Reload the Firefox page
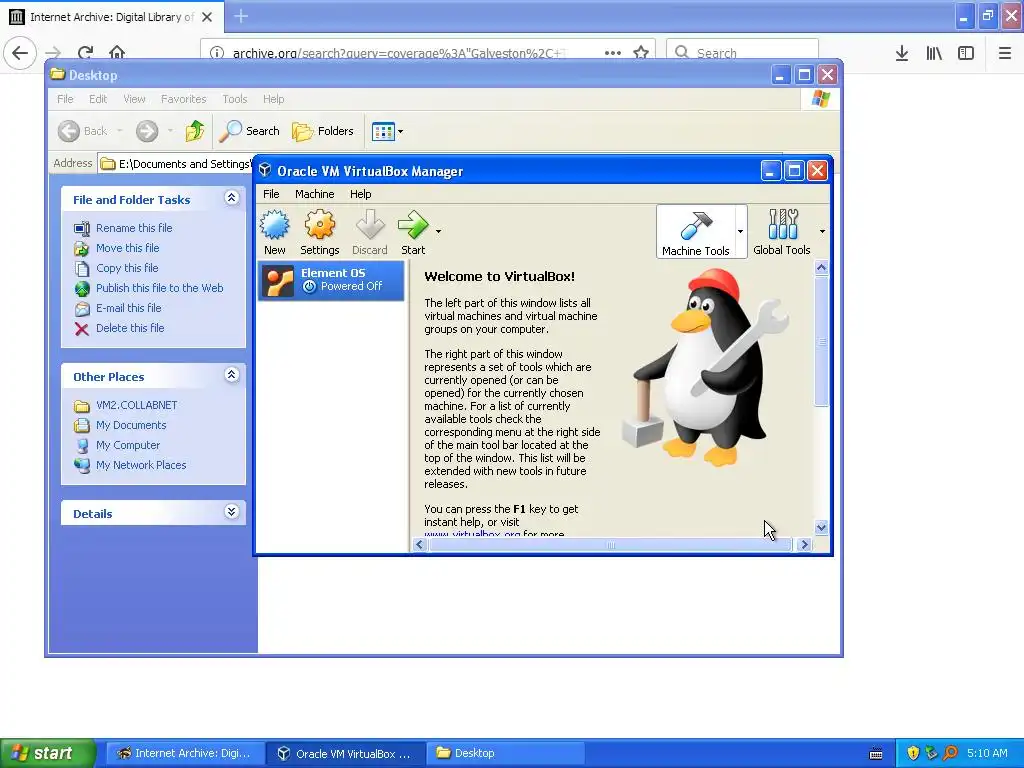The height and width of the screenshot is (768, 1024). pos(85,53)
